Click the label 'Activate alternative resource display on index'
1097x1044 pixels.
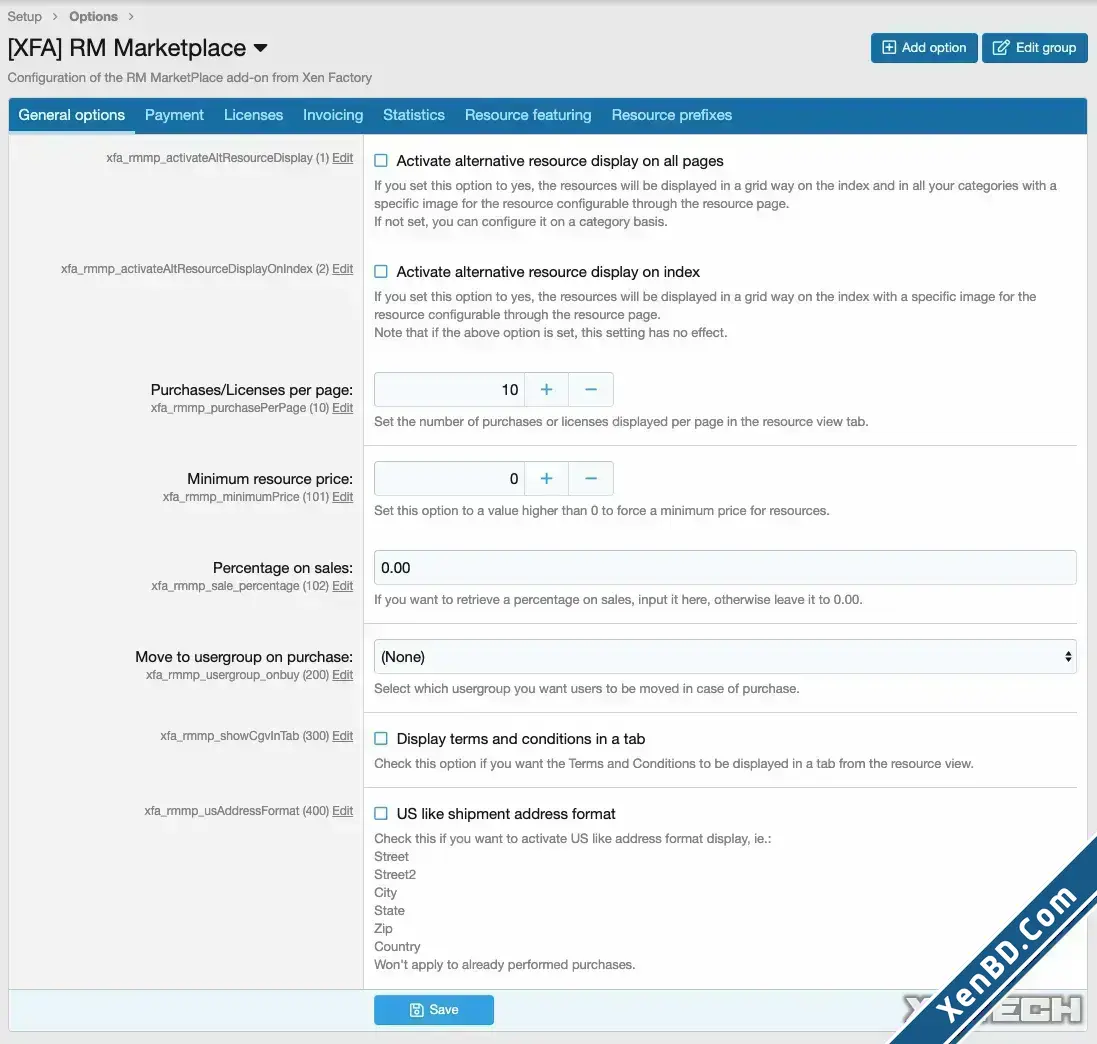point(548,271)
